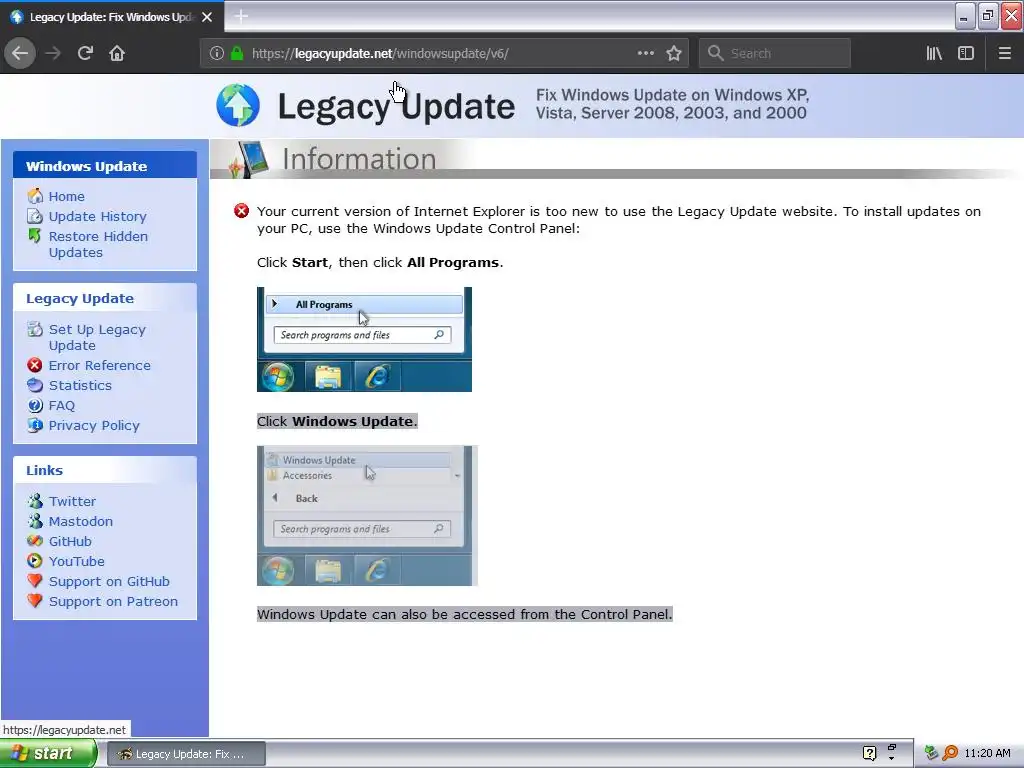The height and width of the screenshot is (768, 1024).
Task: Select the Legacy Update browser tab
Action: pos(112,17)
